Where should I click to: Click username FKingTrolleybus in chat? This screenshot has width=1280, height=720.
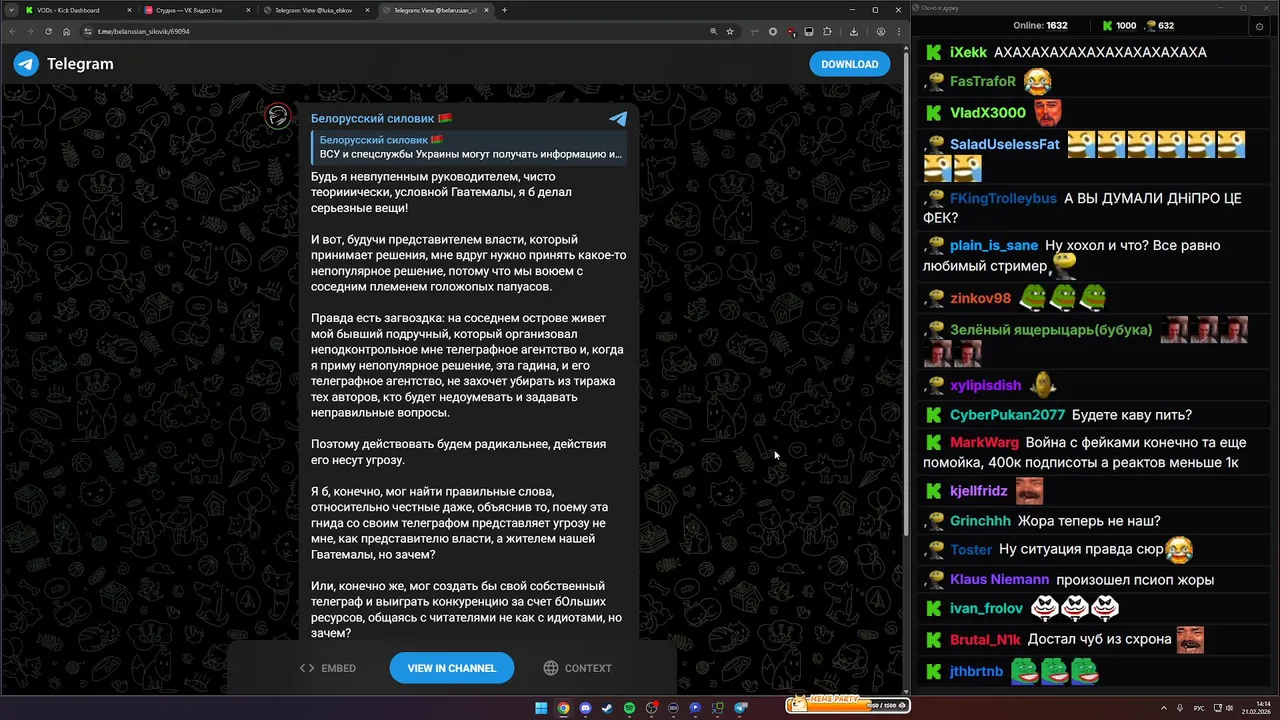click(1003, 198)
